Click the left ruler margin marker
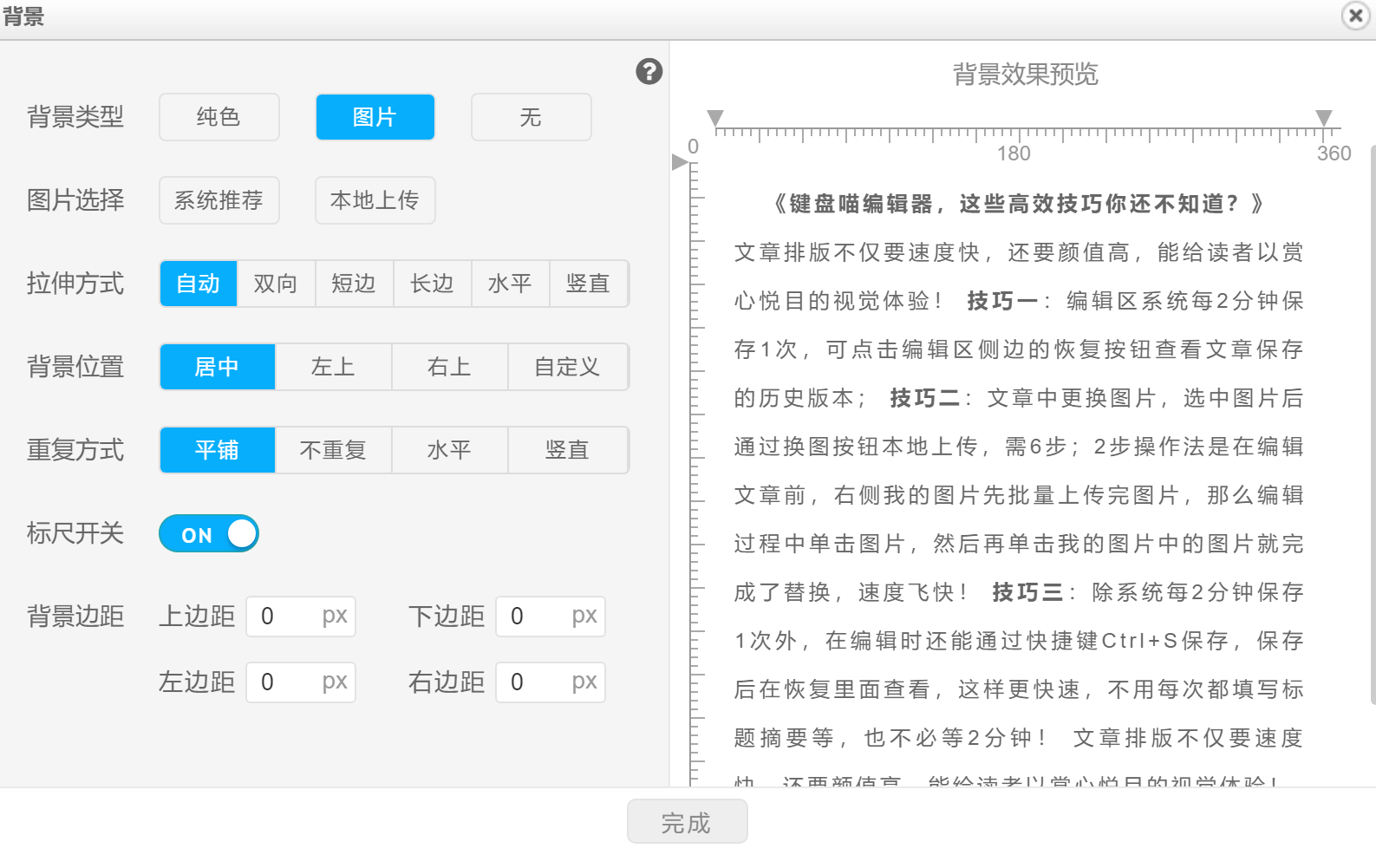This screenshot has width=1376, height=868. click(715, 118)
